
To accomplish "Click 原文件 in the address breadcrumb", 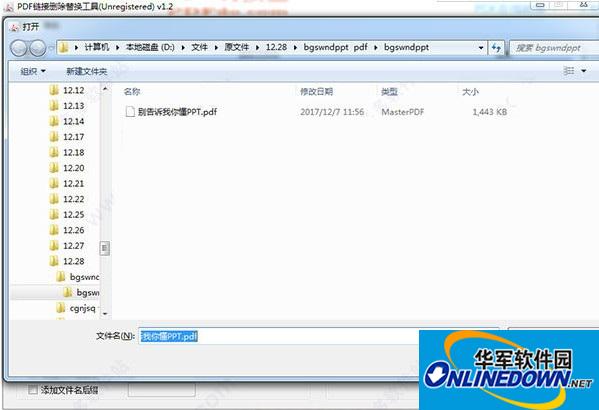I will pos(236,47).
